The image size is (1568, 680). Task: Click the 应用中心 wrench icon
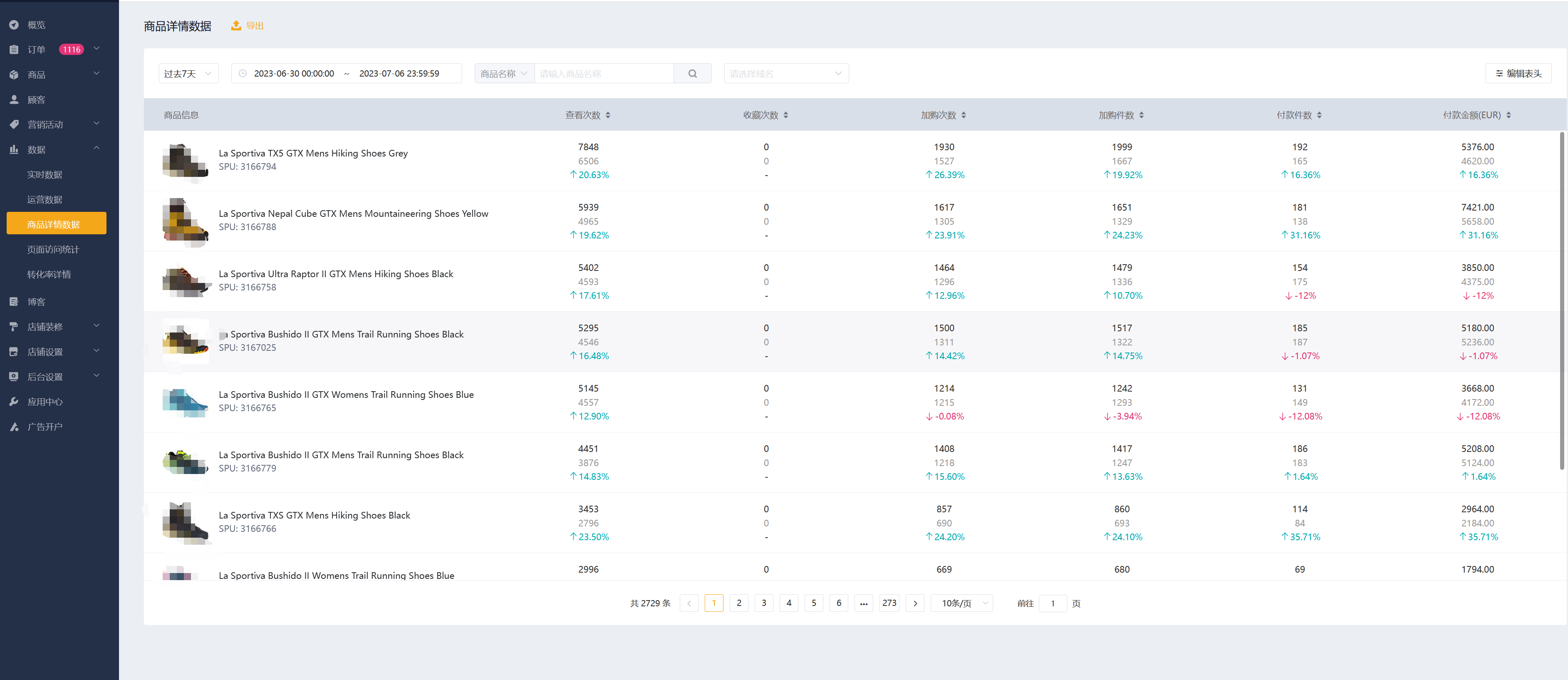[x=14, y=402]
